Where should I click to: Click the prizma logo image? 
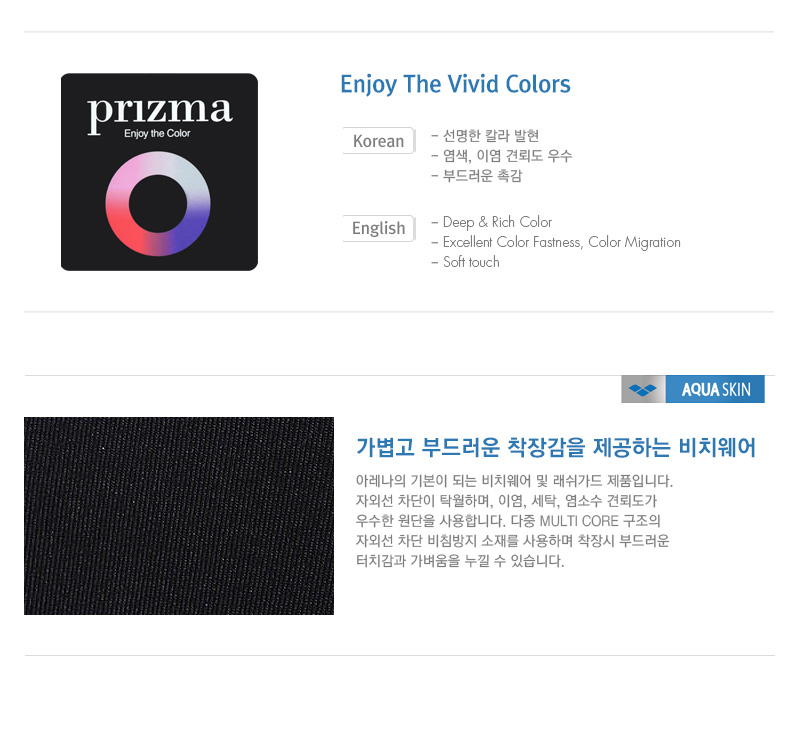[159, 172]
